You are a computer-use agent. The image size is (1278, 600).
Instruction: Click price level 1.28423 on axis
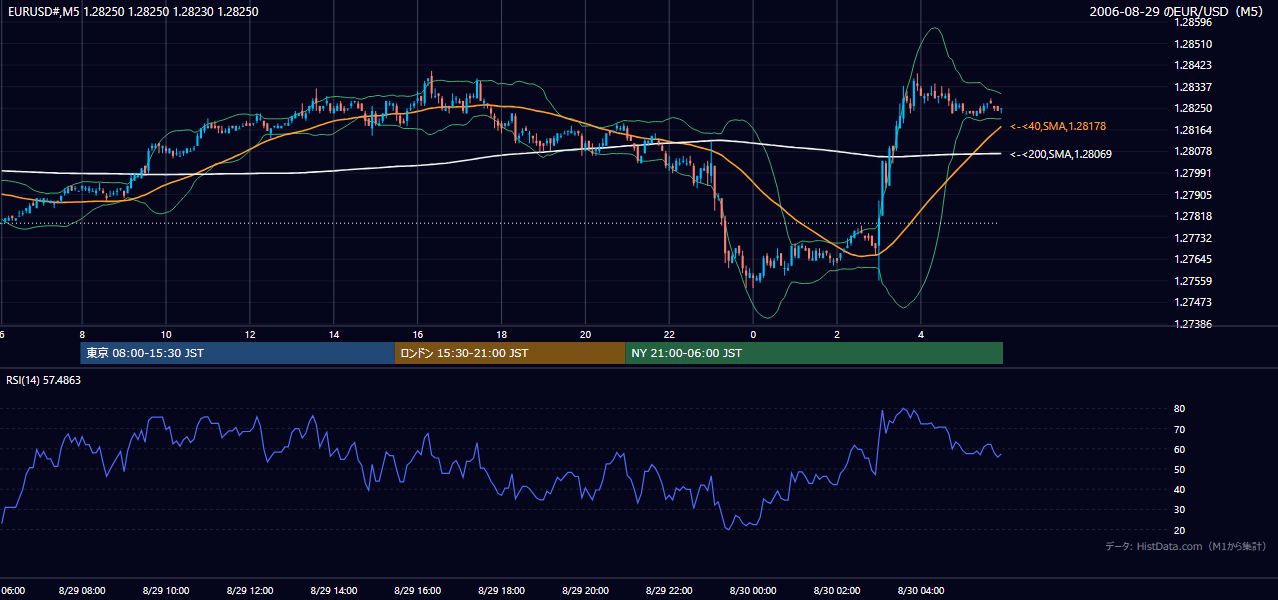tap(1193, 65)
